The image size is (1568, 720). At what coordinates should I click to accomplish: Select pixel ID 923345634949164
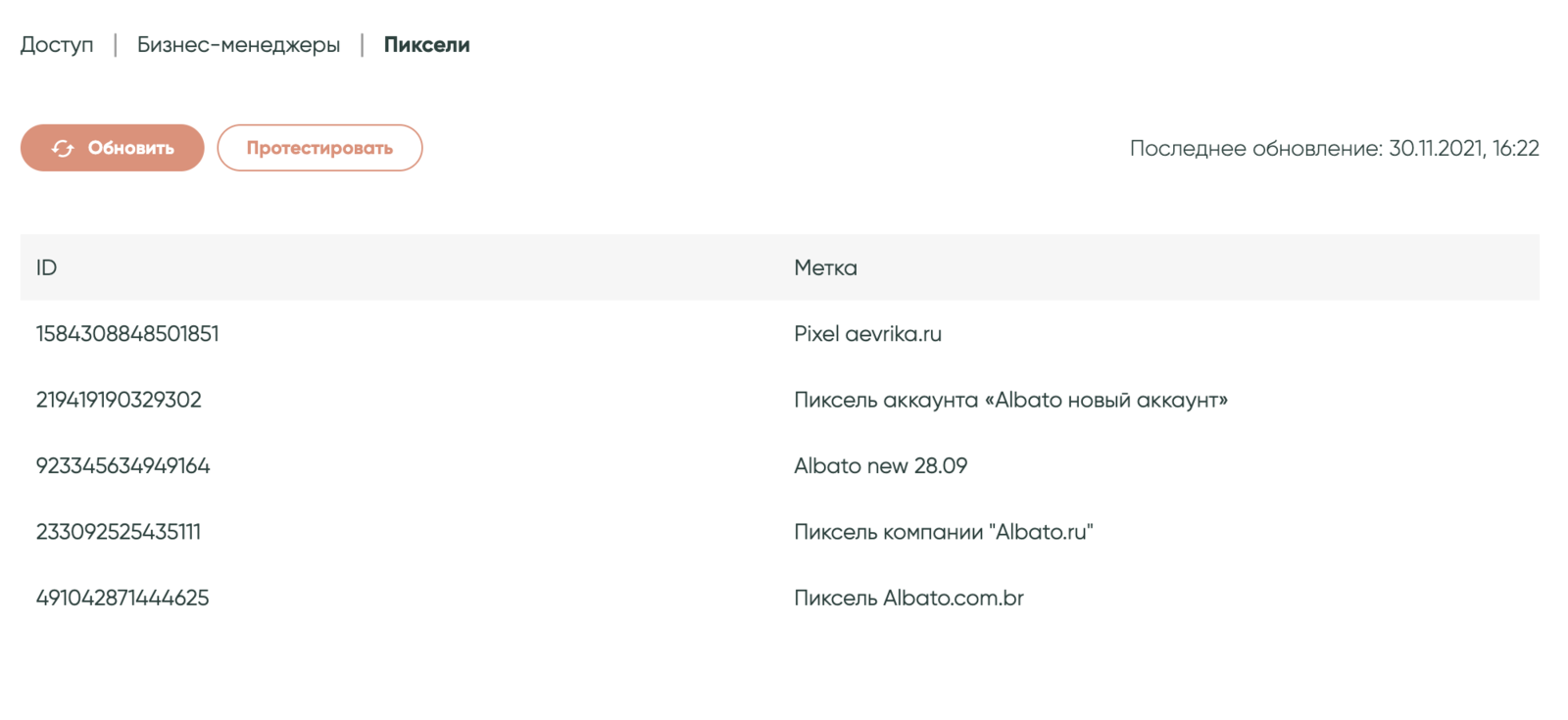[x=122, y=466]
